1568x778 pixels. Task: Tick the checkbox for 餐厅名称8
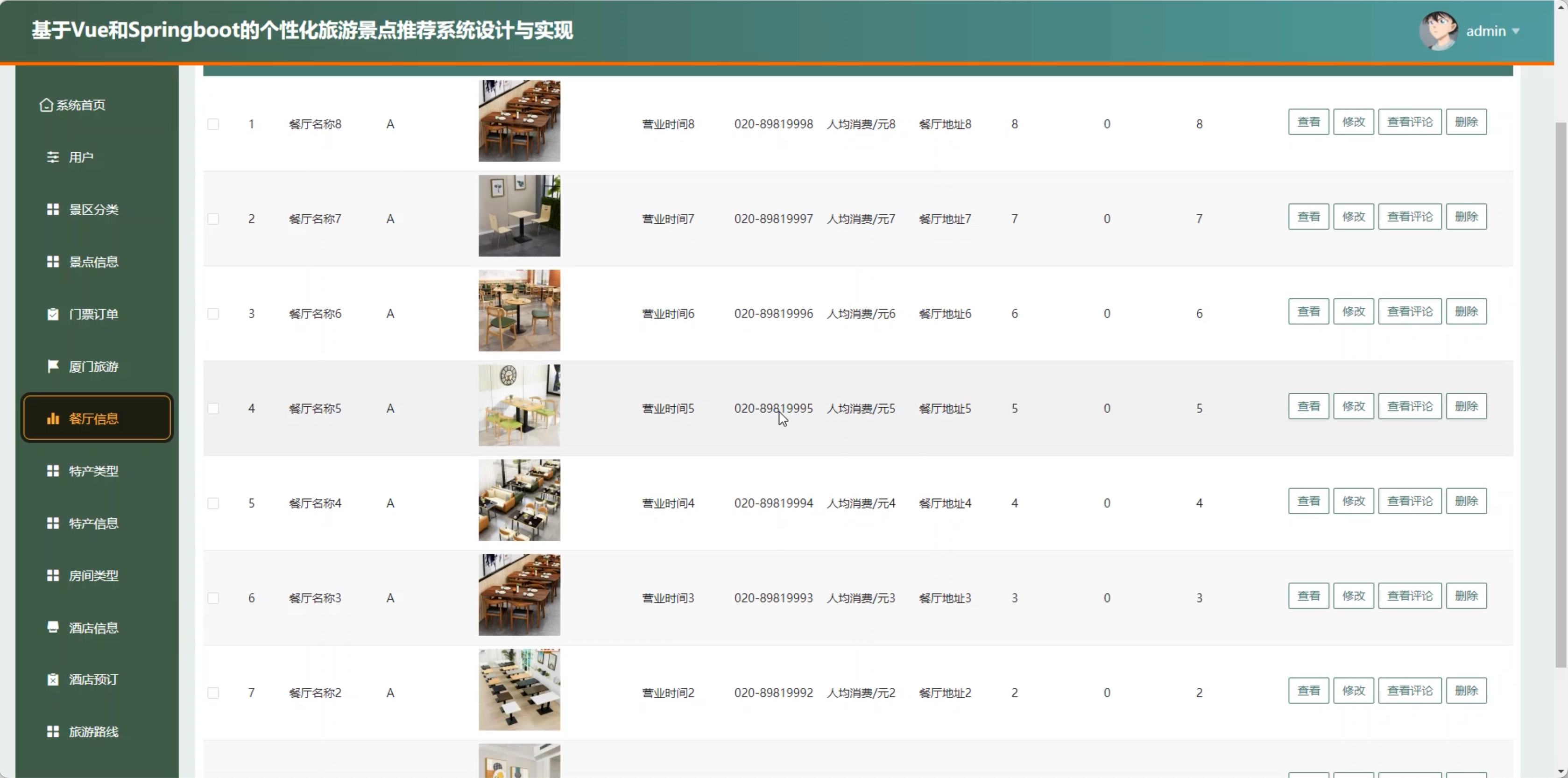[213, 124]
